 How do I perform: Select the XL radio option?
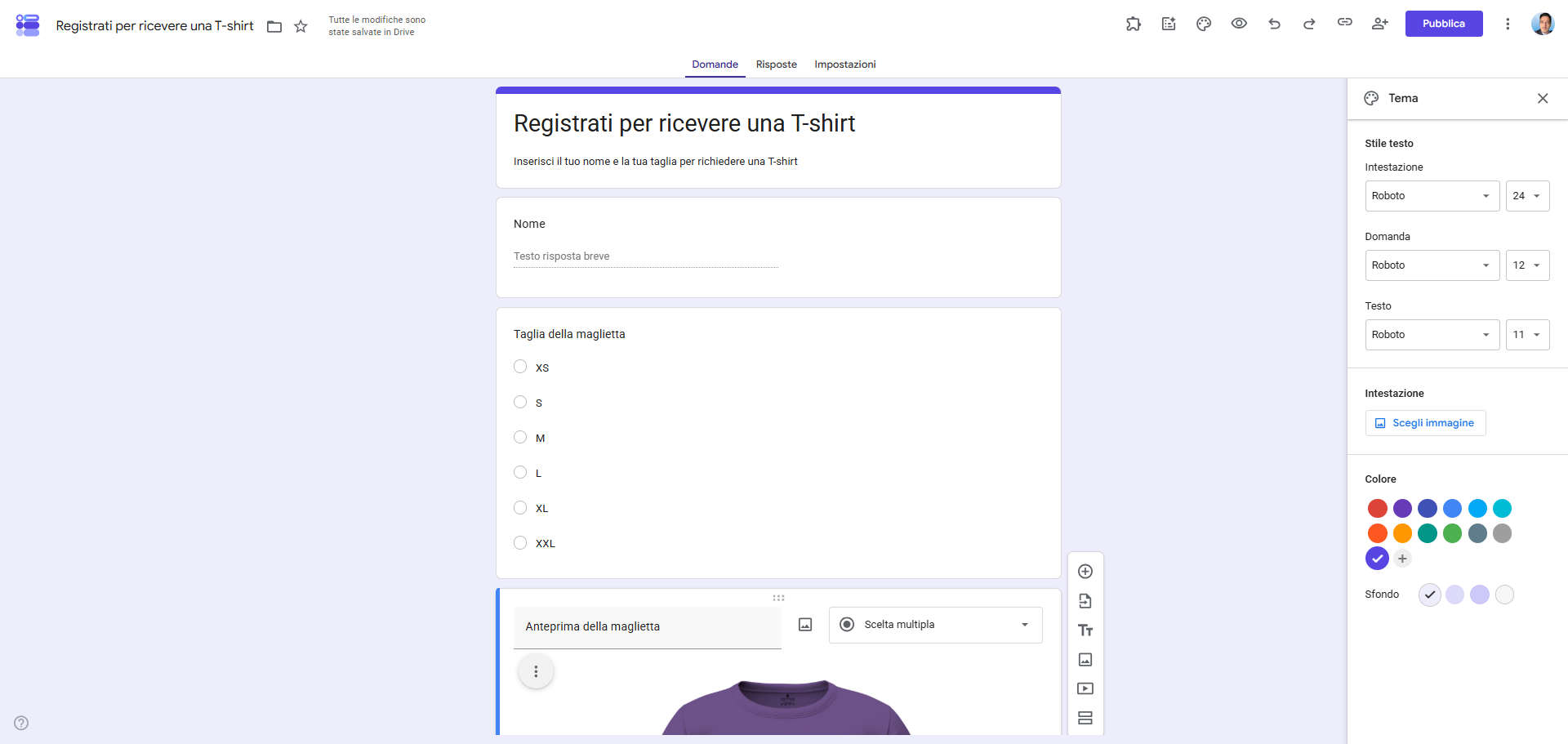[x=520, y=507]
